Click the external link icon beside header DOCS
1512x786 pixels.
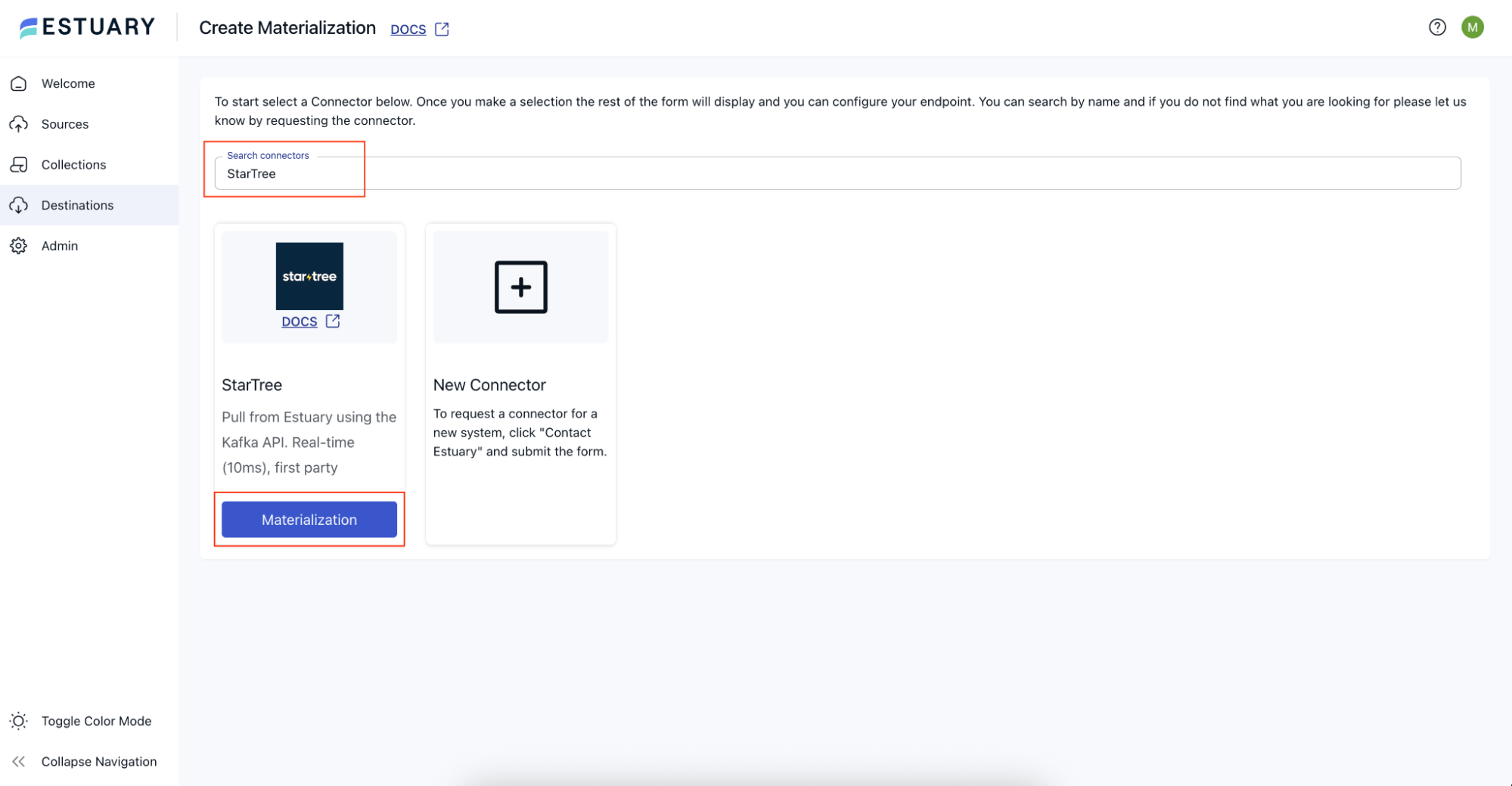coord(442,29)
